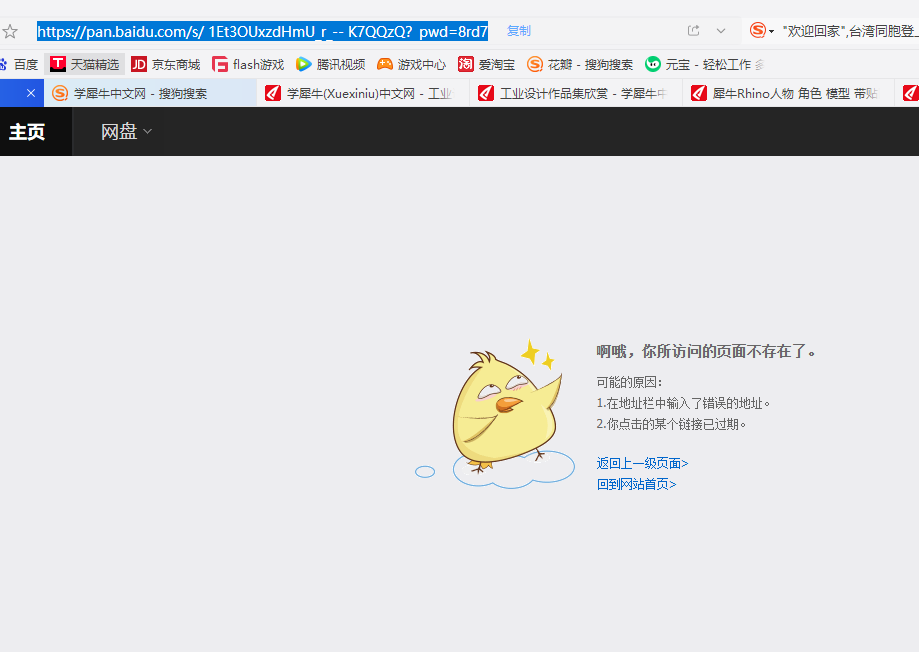Click the red favicon on 工业设计作品集欣赏 tab
Viewport: 919px width, 652px height.
486,93
